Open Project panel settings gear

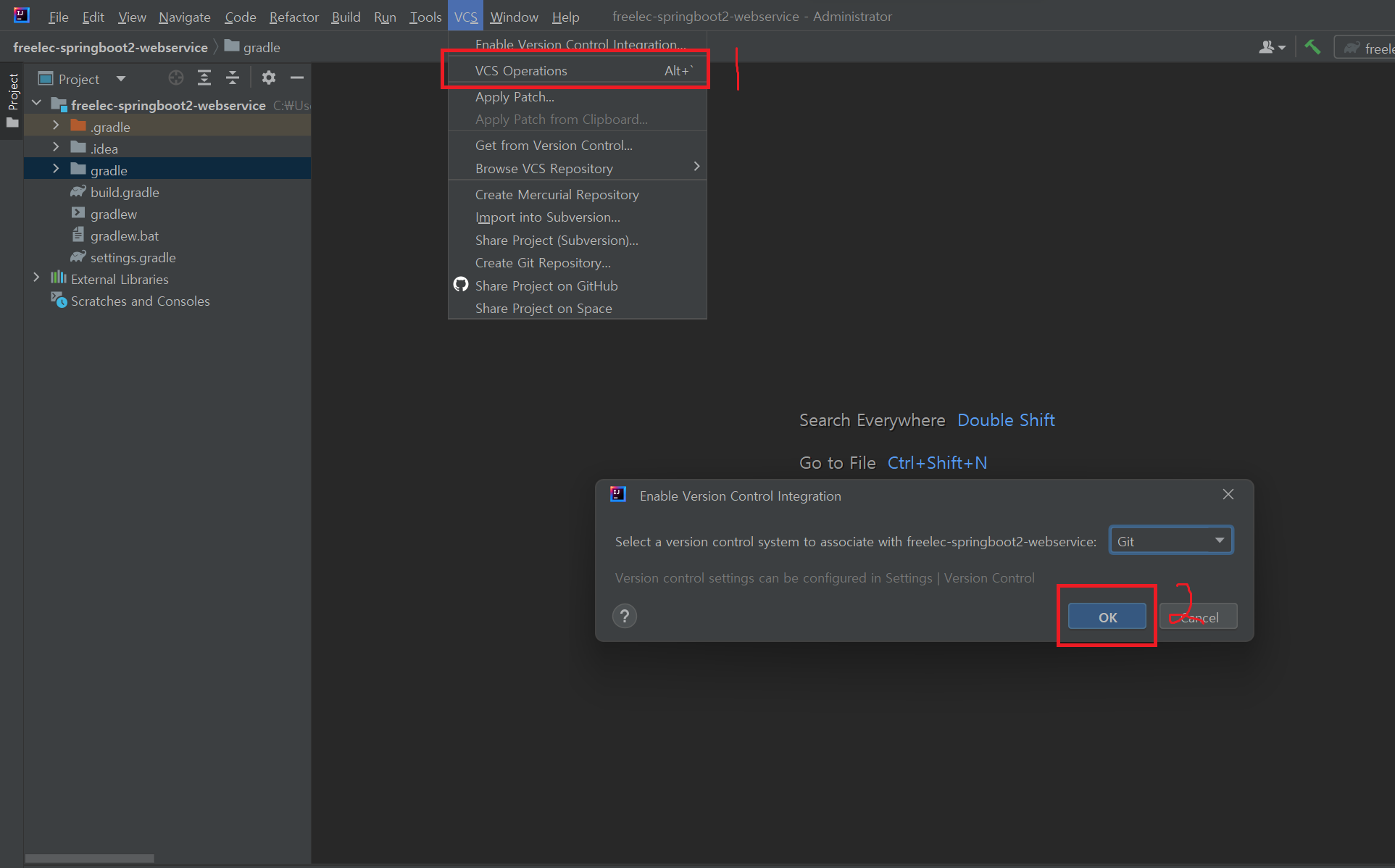coord(268,78)
